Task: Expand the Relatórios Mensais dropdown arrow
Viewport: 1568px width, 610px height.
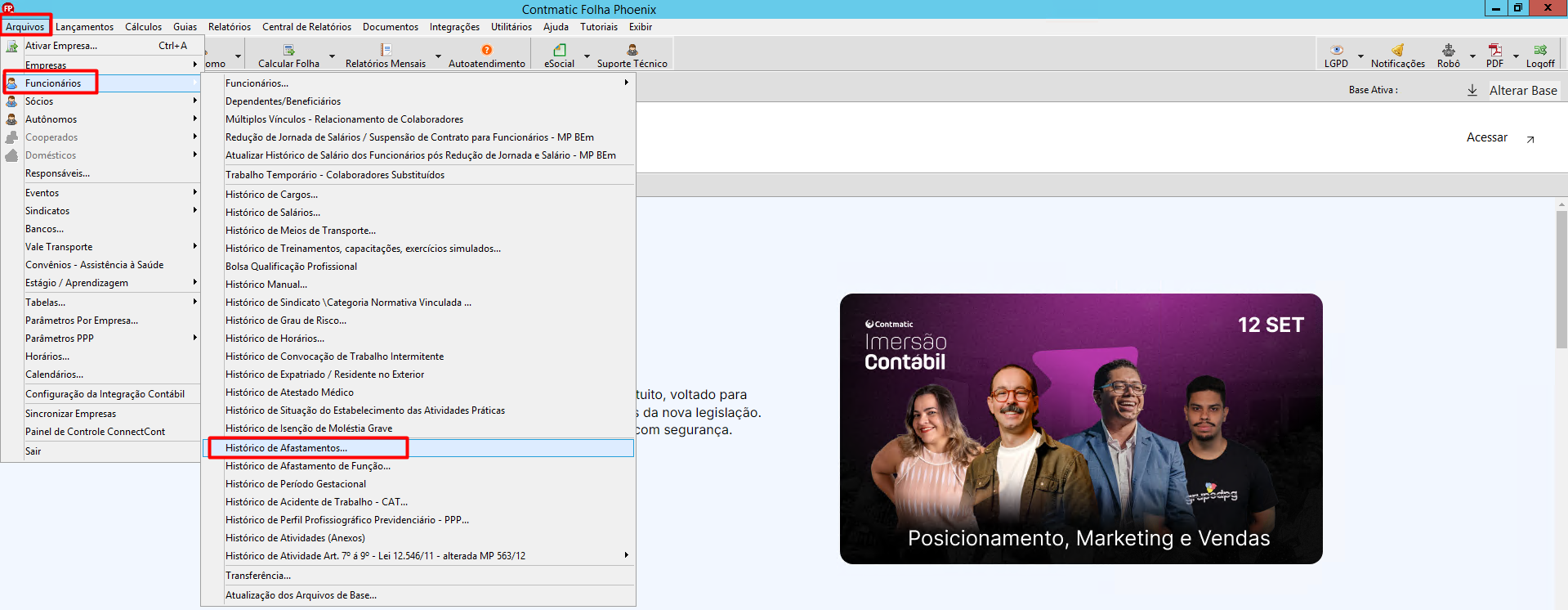Action: [x=438, y=56]
